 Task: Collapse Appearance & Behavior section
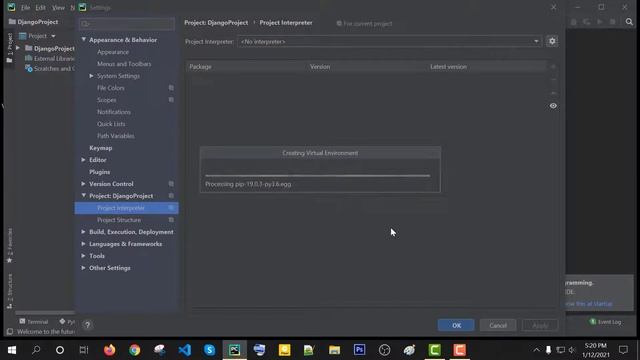(84, 40)
